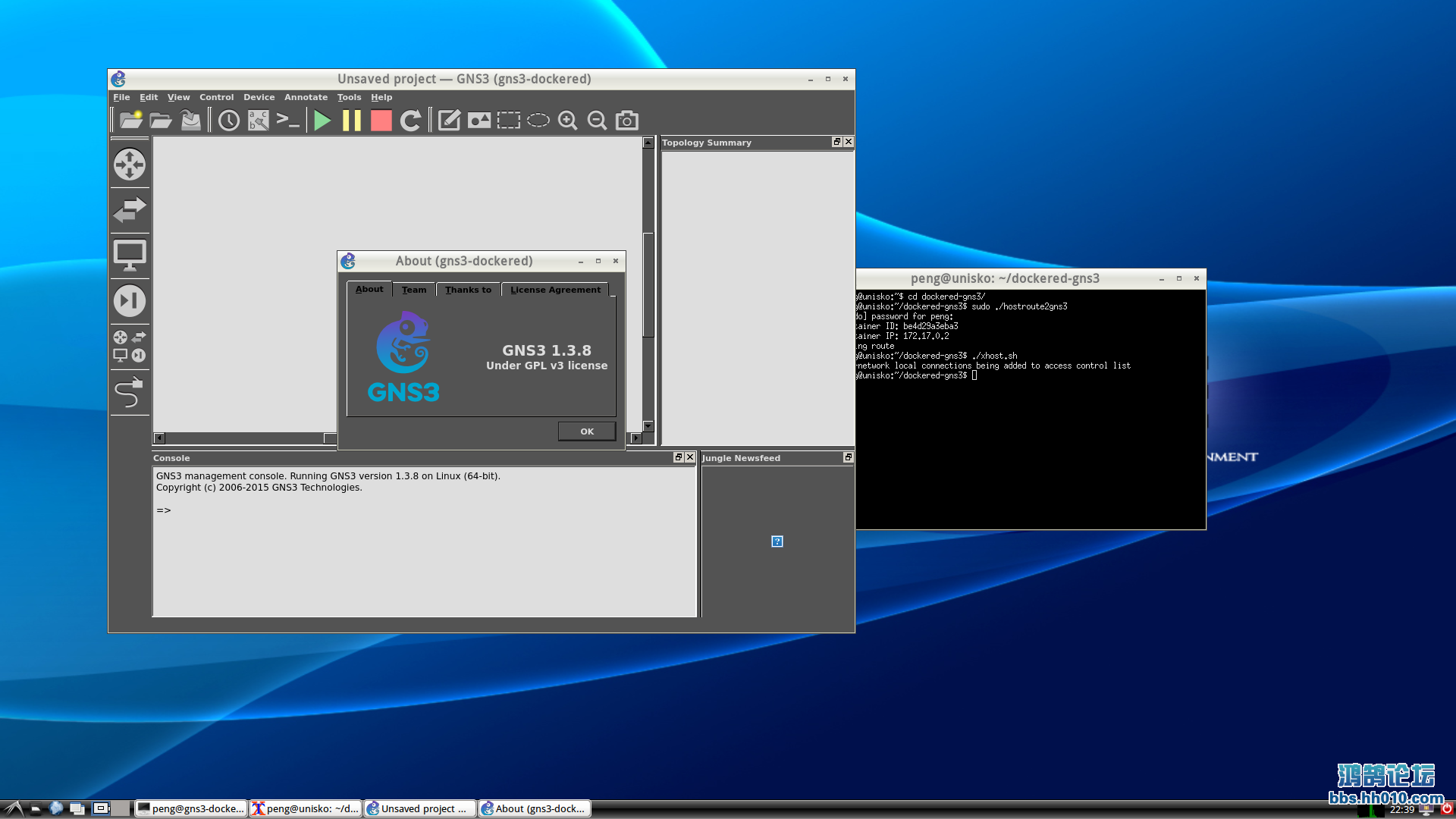Screen dimensions: 1456x819
Task: Switch to the License Agreement tab
Action: click(x=555, y=290)
